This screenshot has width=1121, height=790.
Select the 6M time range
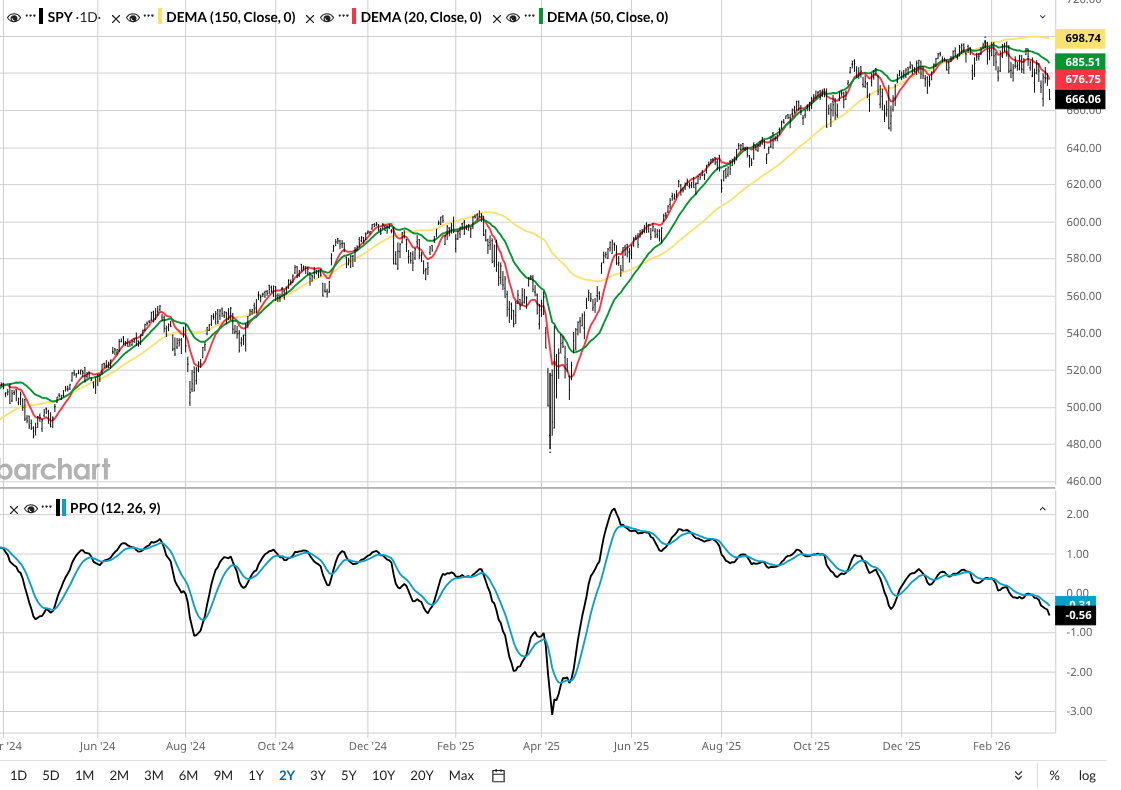pos(188,776)
